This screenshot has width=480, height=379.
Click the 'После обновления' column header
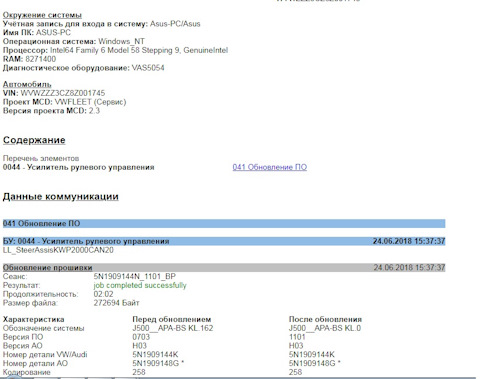click(325, 319)
